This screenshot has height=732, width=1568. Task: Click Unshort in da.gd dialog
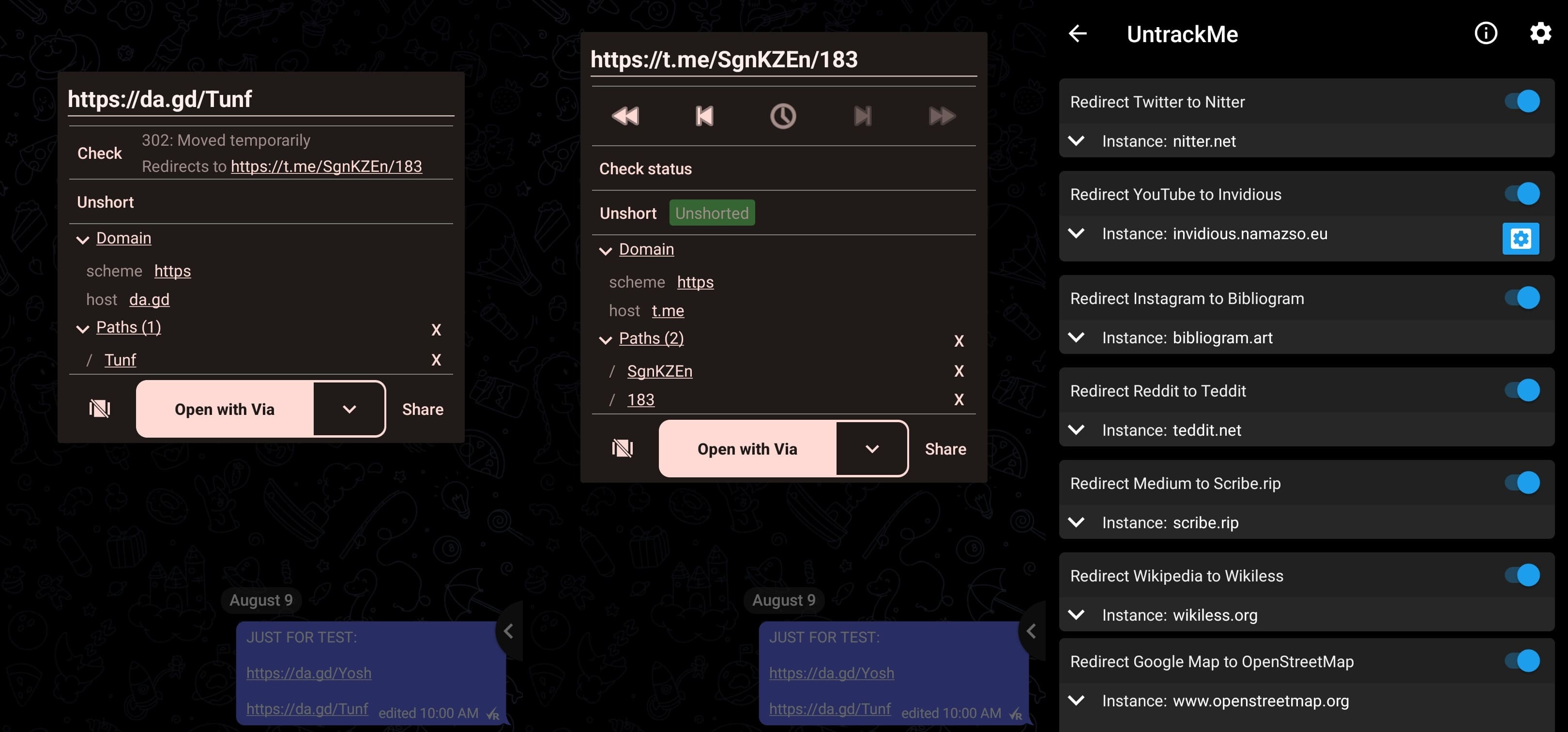point(106,202)
